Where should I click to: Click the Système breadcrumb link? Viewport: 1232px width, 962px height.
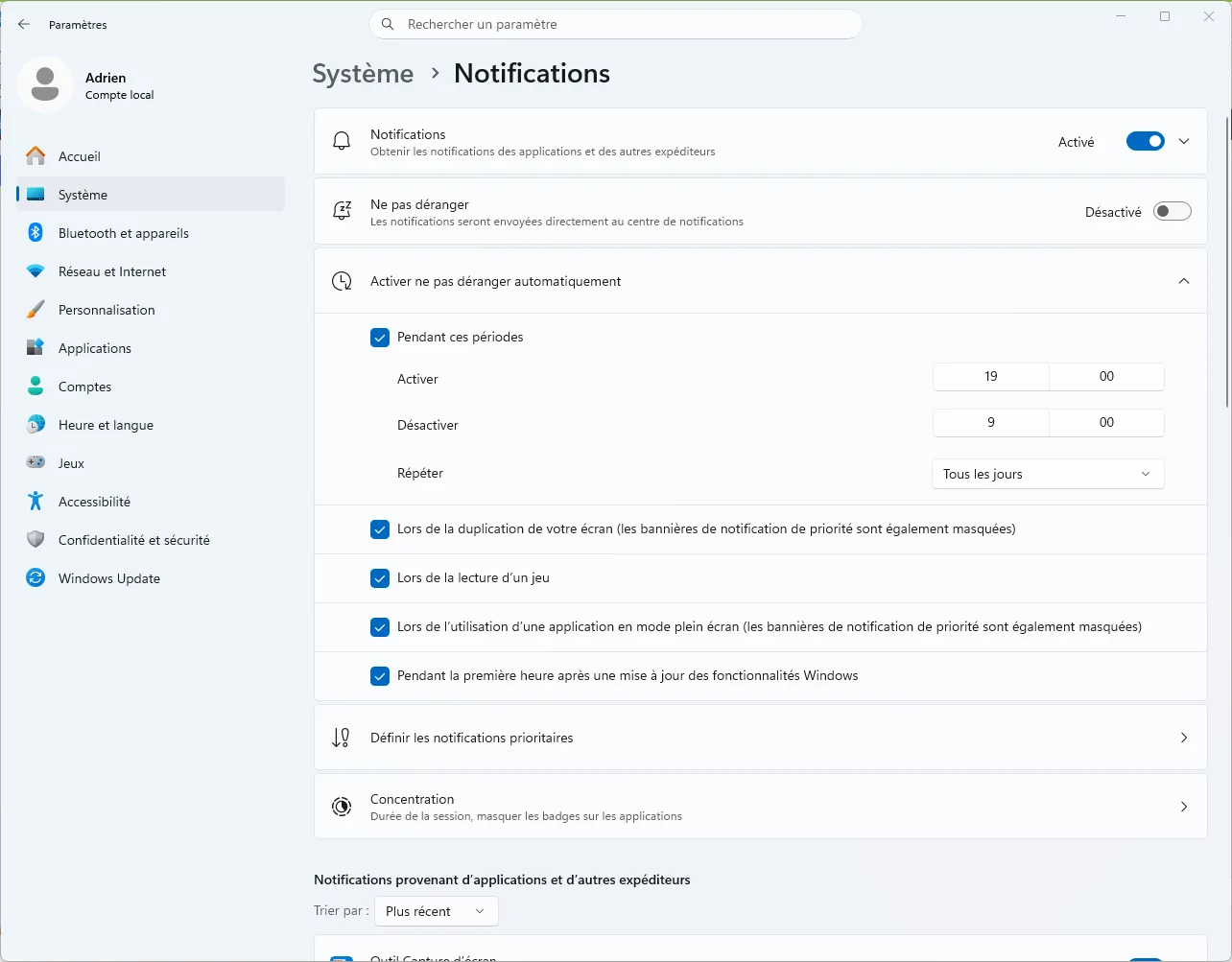click(x=363, y=74)
